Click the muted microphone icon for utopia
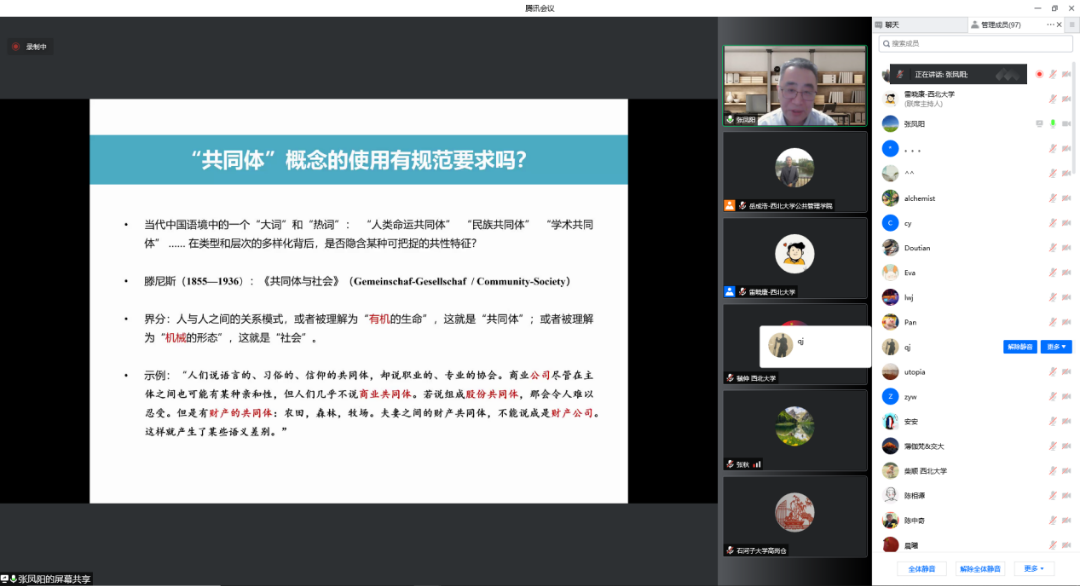Image resolution: width=1080 pixels, height=586 pixels. click(1052, 372)
